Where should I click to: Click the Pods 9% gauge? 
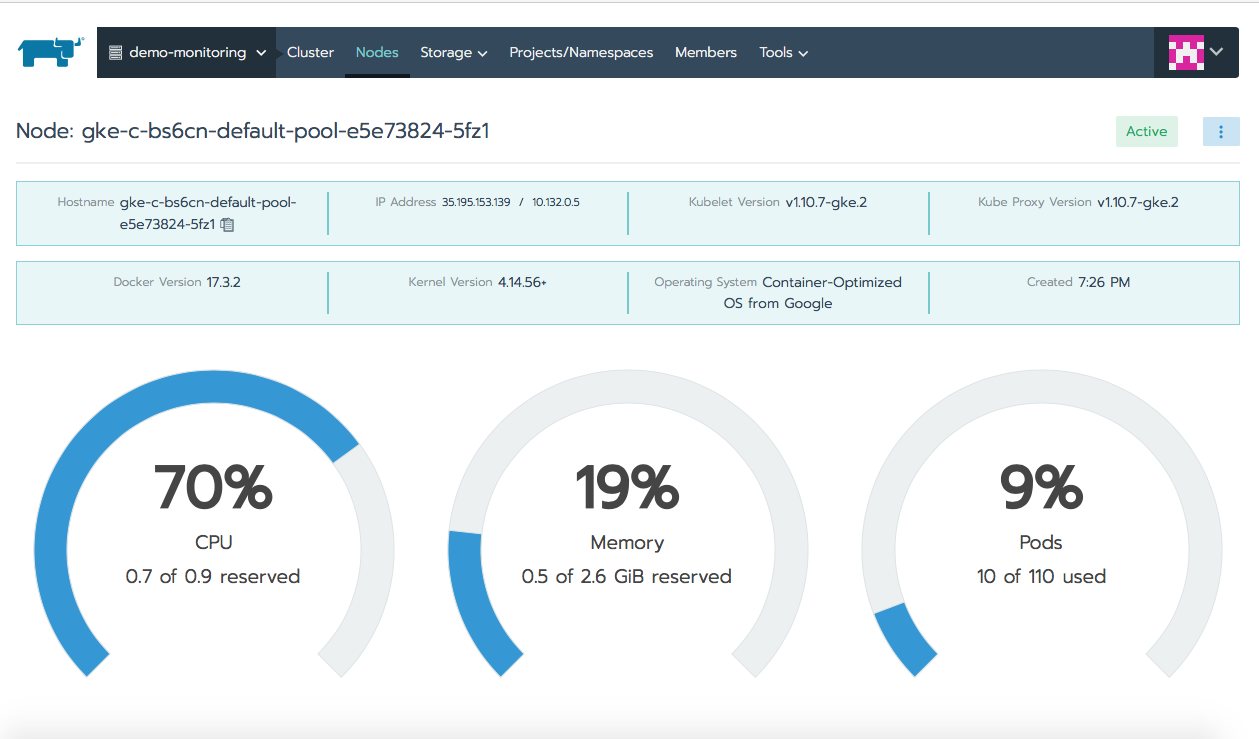pyautogui.click(x=1041, y=523)
